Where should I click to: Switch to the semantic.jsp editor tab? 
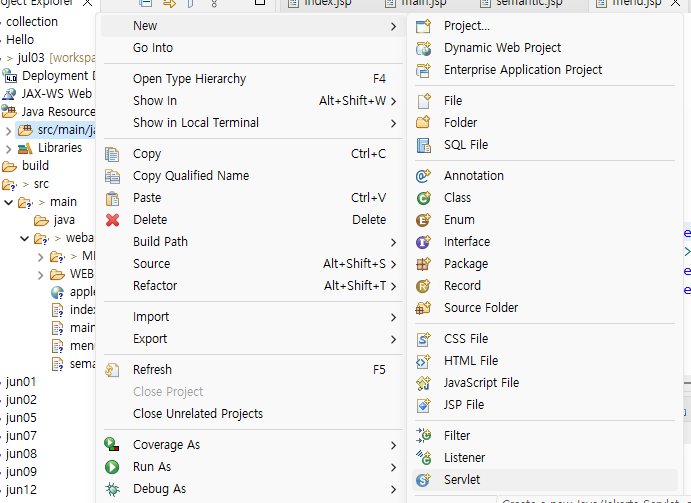[529, 3]
